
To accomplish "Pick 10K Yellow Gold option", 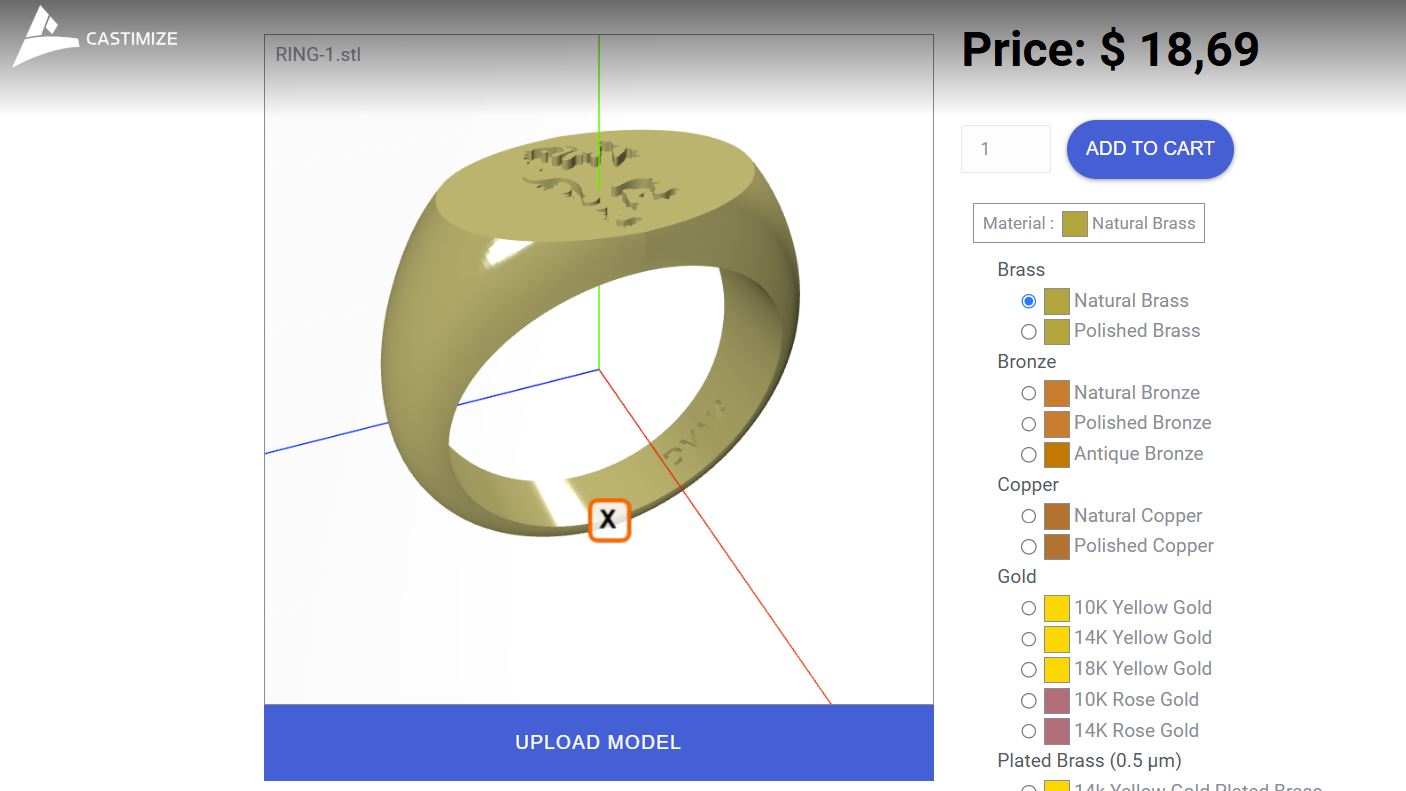I will point(1028,608).
